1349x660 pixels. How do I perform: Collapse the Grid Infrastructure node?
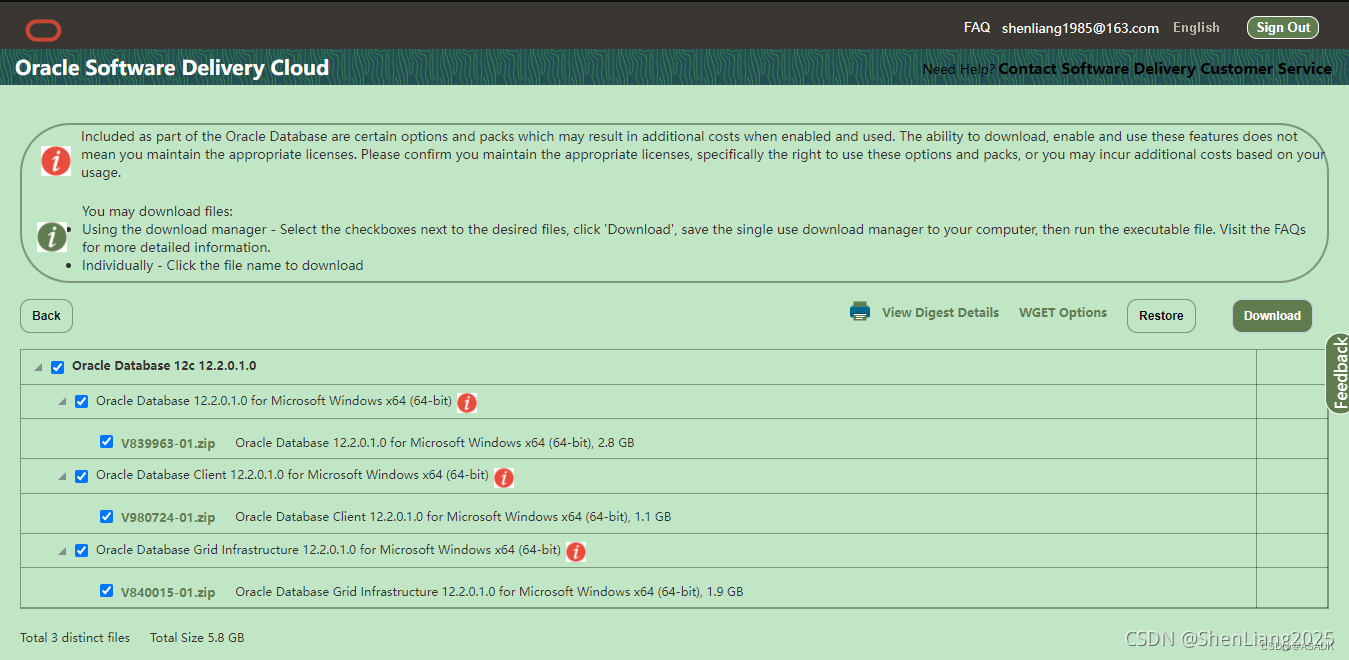[62, 551]
